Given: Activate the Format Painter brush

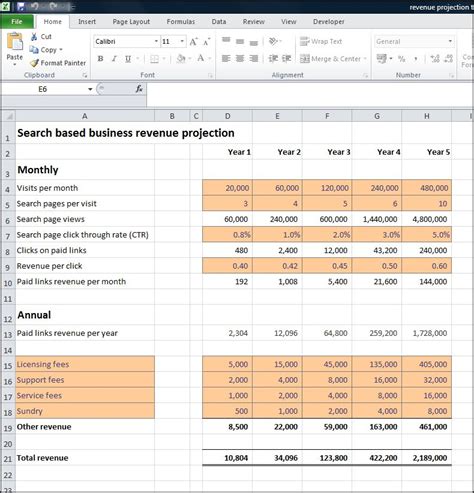Looking at the screenshot, I should 34,63.
